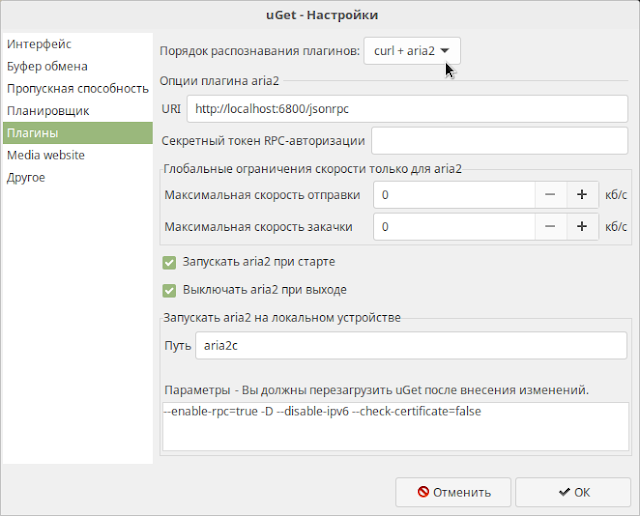Click the Путь field containing aria2c
The width and height of the screenshot is (640, 516).
pos(411,346)
